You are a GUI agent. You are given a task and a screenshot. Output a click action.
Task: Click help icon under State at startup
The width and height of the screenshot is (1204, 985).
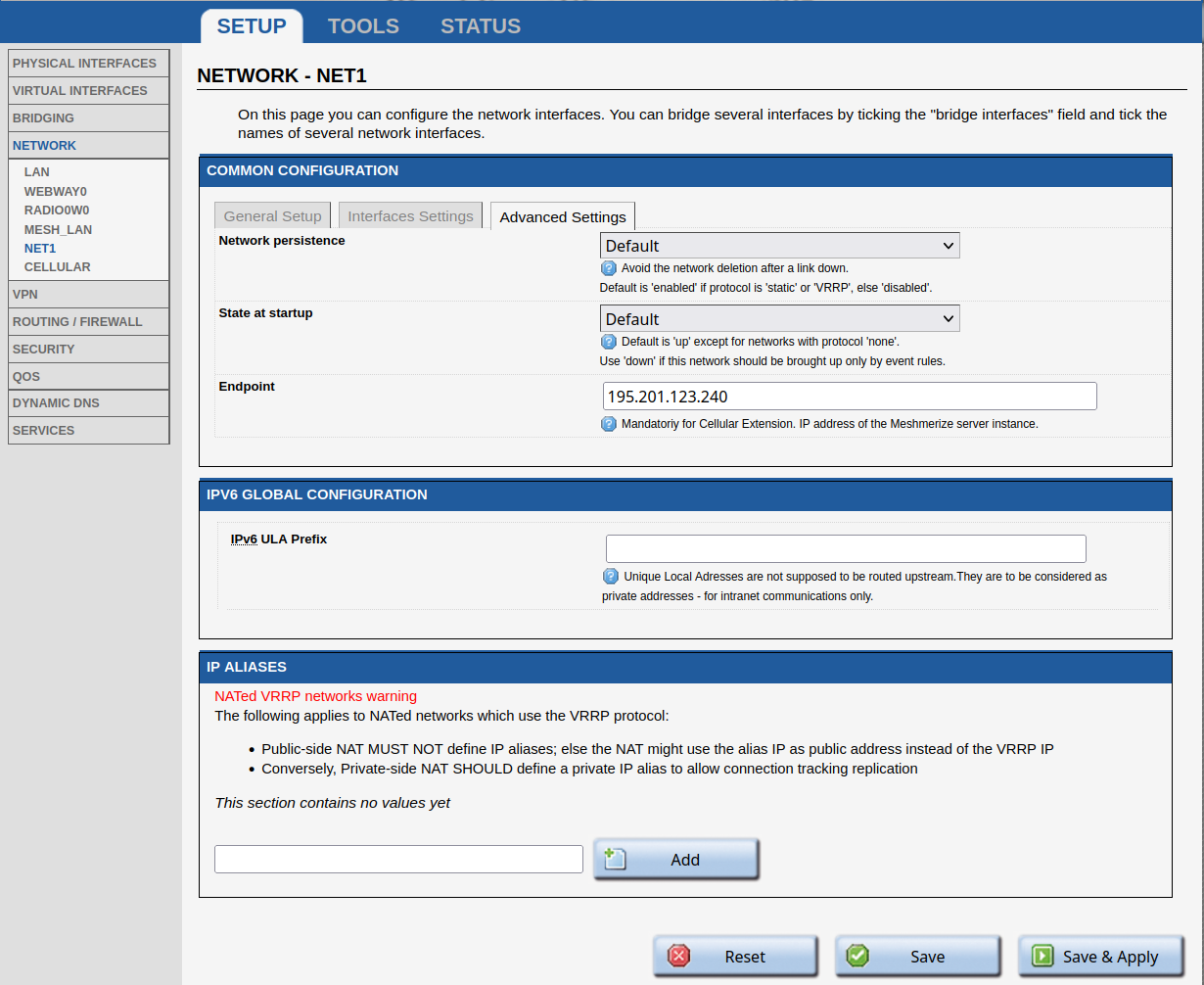[x=609, y=342]
